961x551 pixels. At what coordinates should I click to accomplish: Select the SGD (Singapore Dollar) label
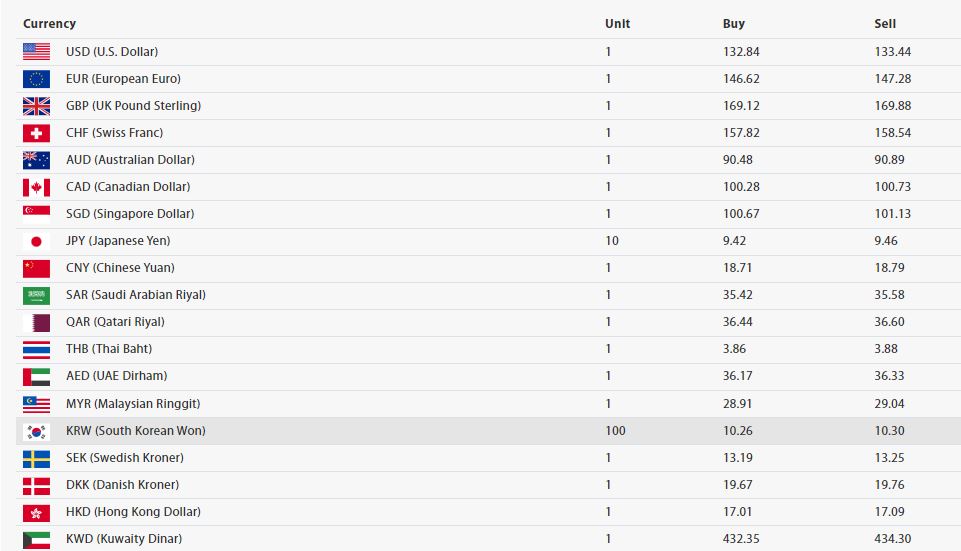coord(130,214)
